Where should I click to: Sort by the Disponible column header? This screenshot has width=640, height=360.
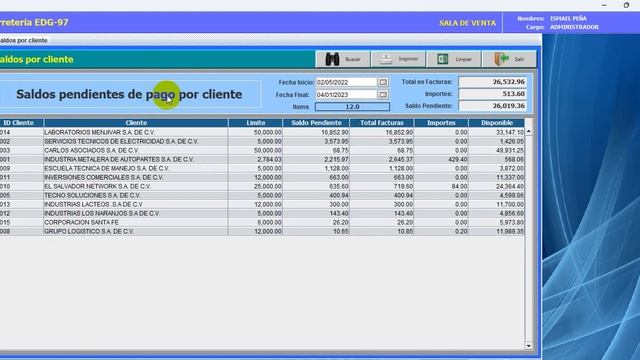point(497,123)
